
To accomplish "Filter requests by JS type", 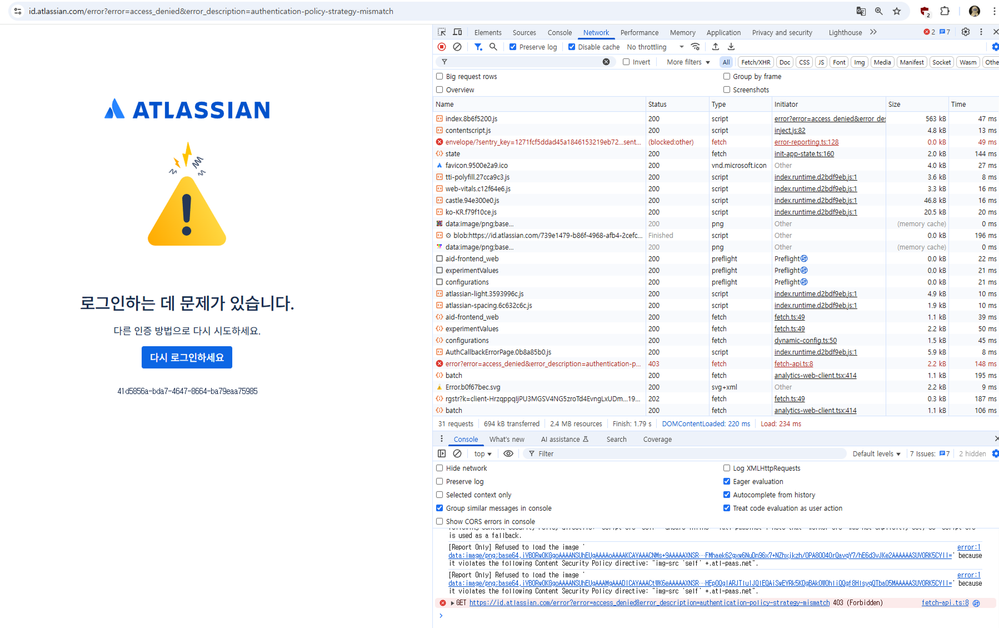I will pyautogui.click(x=821, y=62).
